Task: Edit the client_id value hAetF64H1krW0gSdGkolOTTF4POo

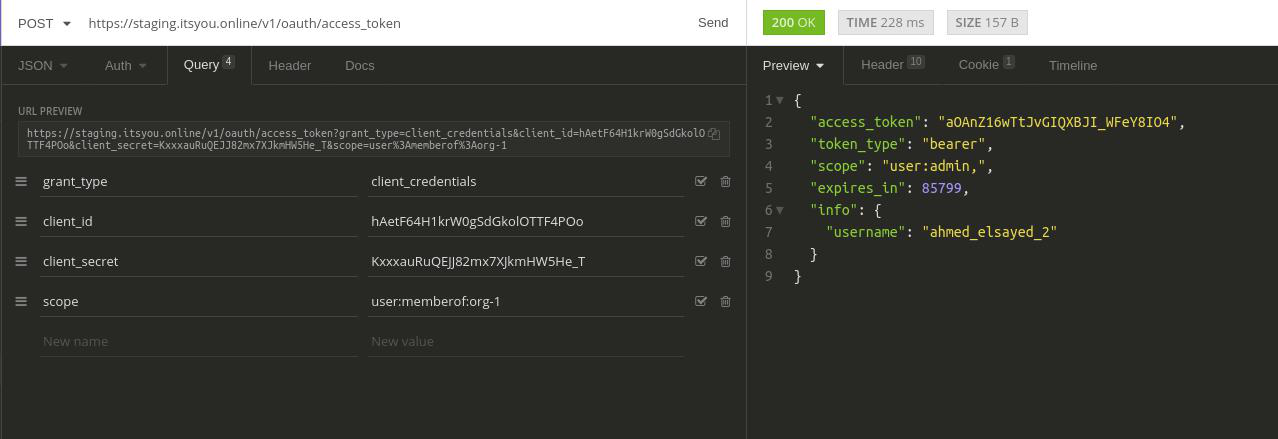Action: tap(526, 221)
